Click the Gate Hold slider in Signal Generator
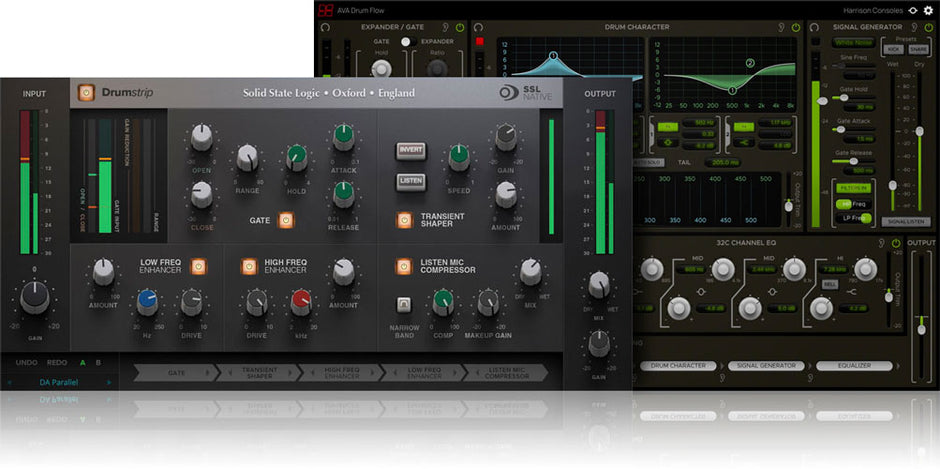This screenshot has width=940, height=469. pyautogui.click(x=852, y=97)
